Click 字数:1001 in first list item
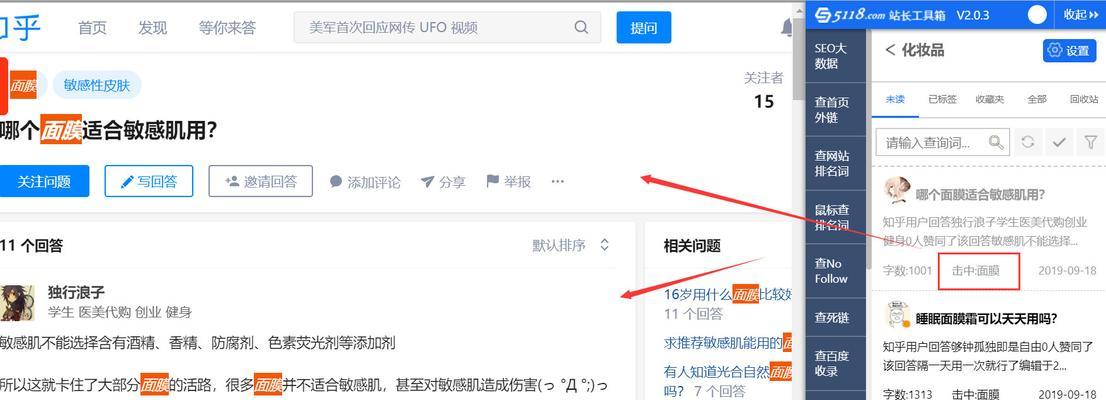Viewport: 1106px width, 400px height. coord(907,270)
